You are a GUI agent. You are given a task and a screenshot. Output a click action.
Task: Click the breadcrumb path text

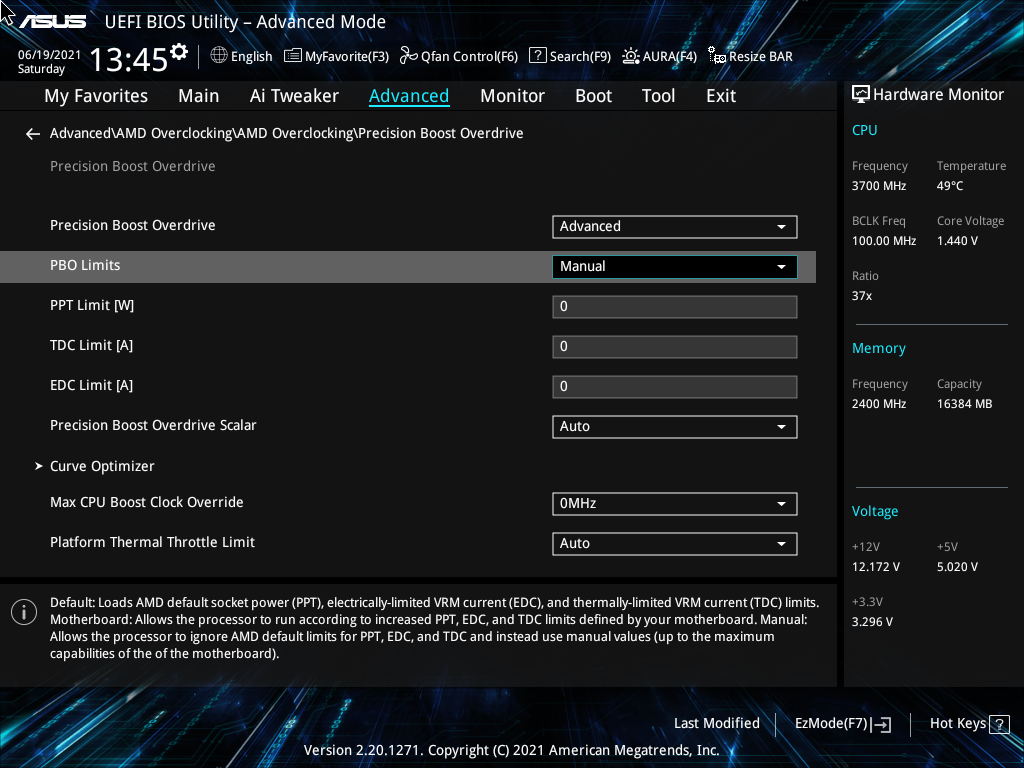click(286, 133)
